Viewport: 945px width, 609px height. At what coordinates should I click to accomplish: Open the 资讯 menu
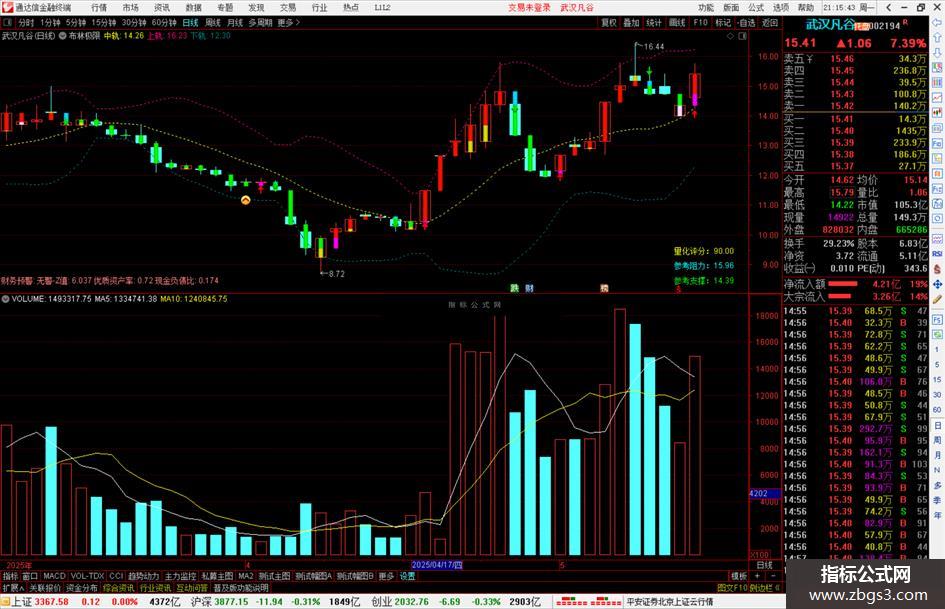coord(162,7)
